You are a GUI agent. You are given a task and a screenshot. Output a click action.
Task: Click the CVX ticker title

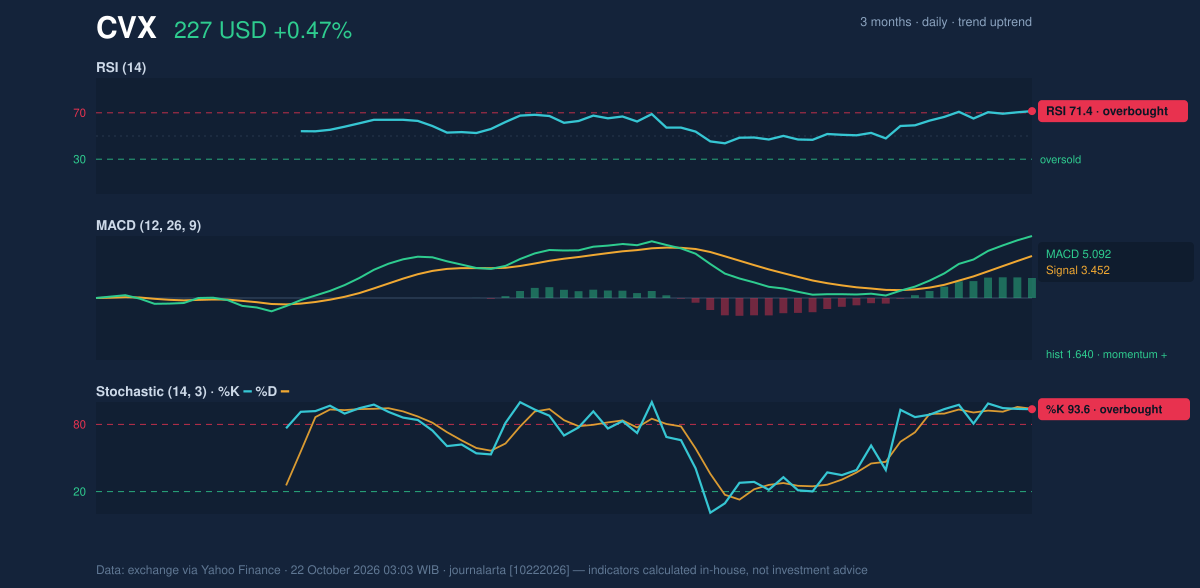(126, 29)
